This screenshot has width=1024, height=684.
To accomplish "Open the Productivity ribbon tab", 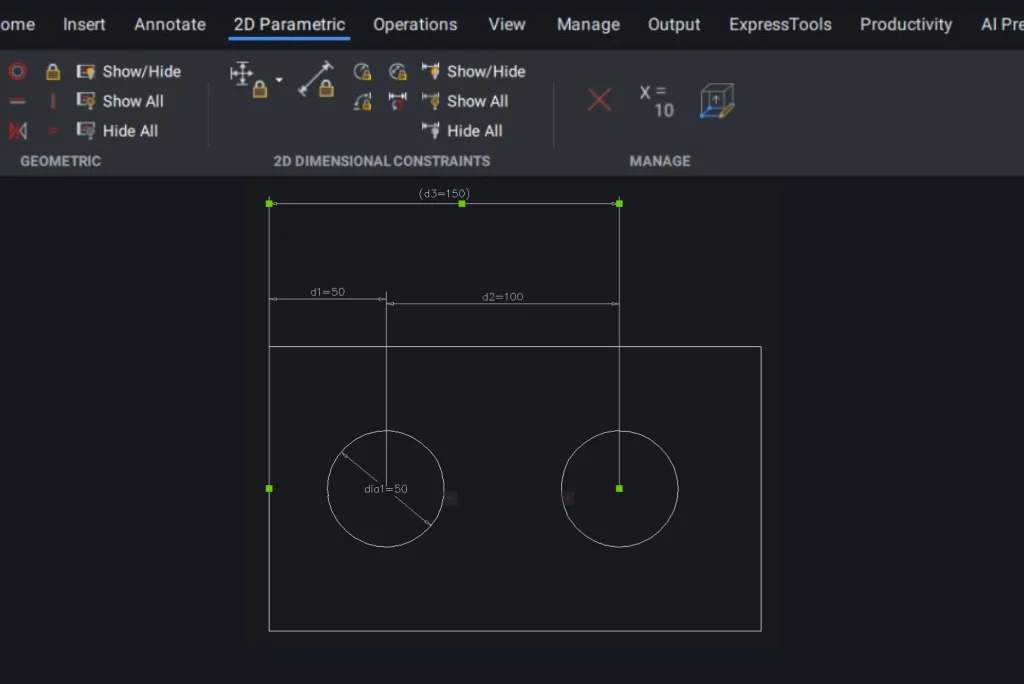I will point(906,25).
